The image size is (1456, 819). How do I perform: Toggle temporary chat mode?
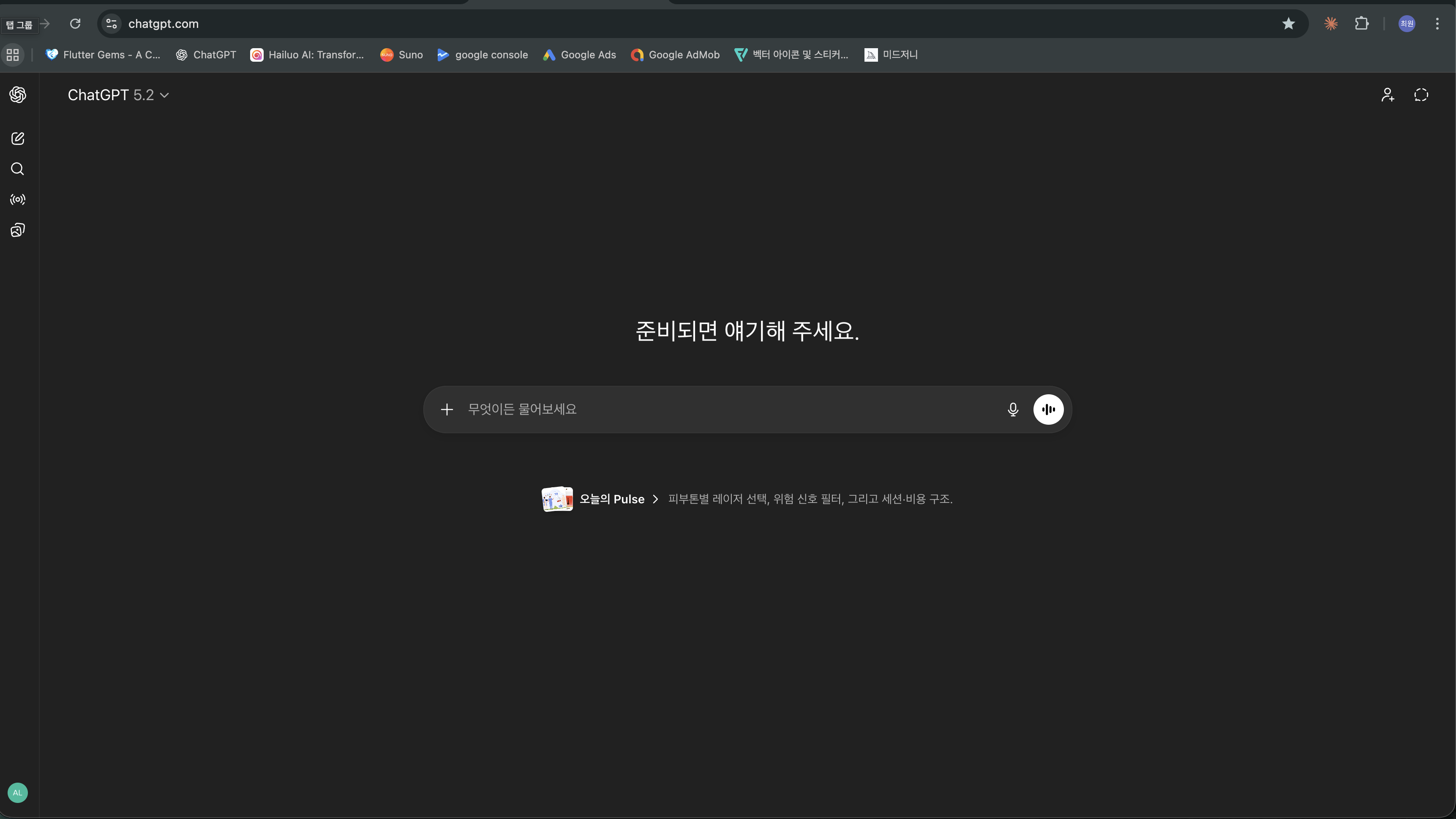pyautogui.click(x=1421, y=94)
